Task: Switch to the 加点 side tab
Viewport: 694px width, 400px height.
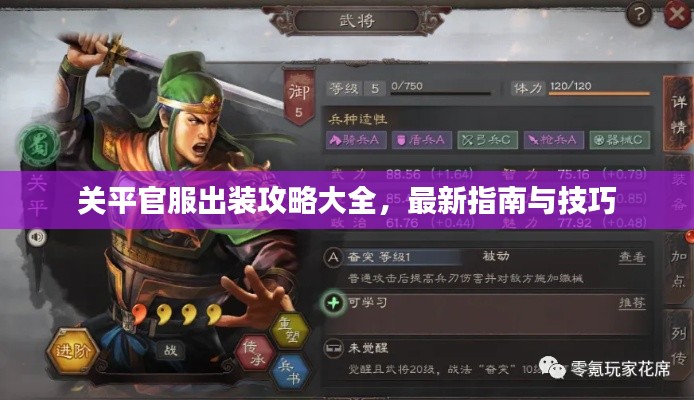Action: [x=679, y=267]
